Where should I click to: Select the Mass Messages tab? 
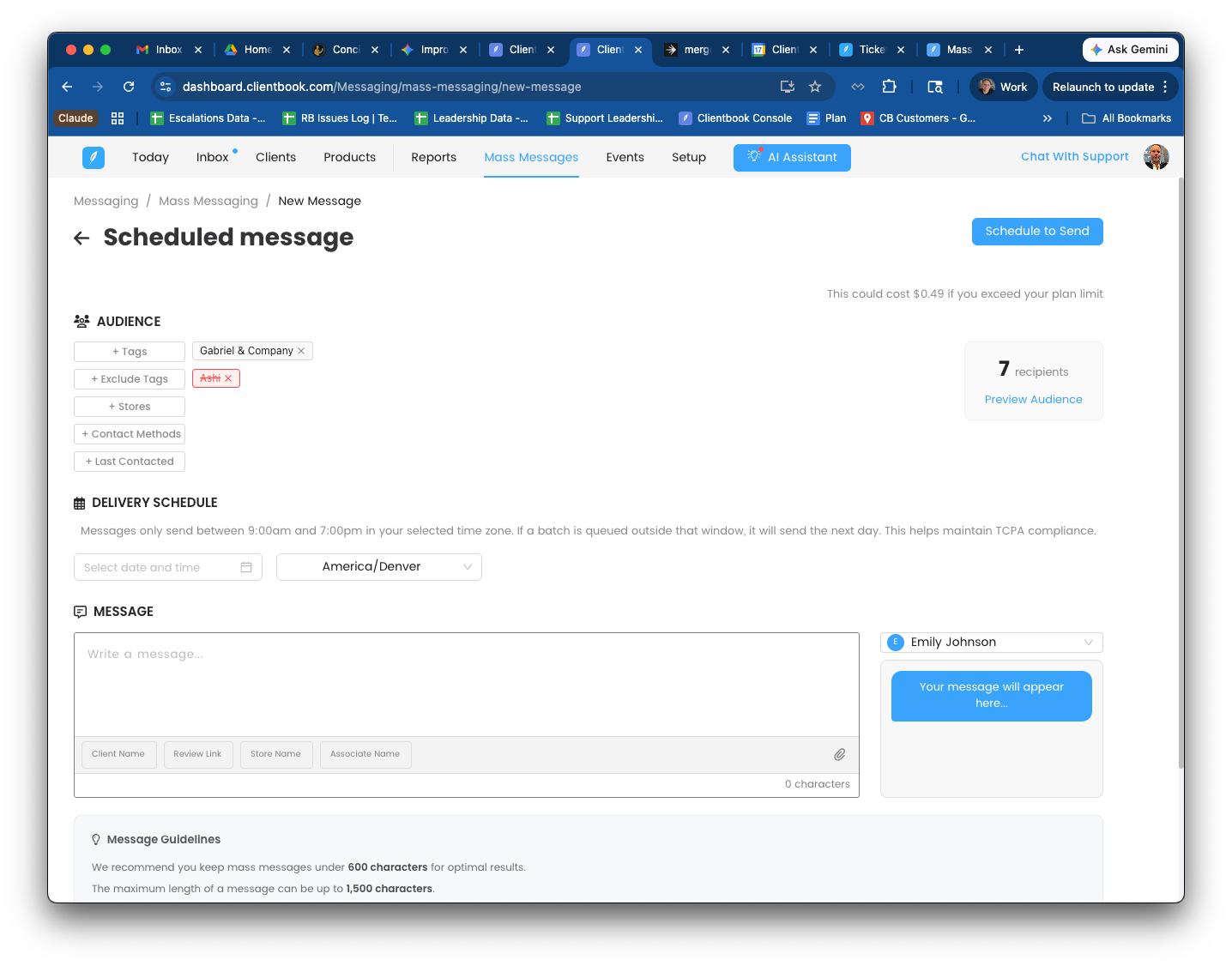tap(531, 157)
